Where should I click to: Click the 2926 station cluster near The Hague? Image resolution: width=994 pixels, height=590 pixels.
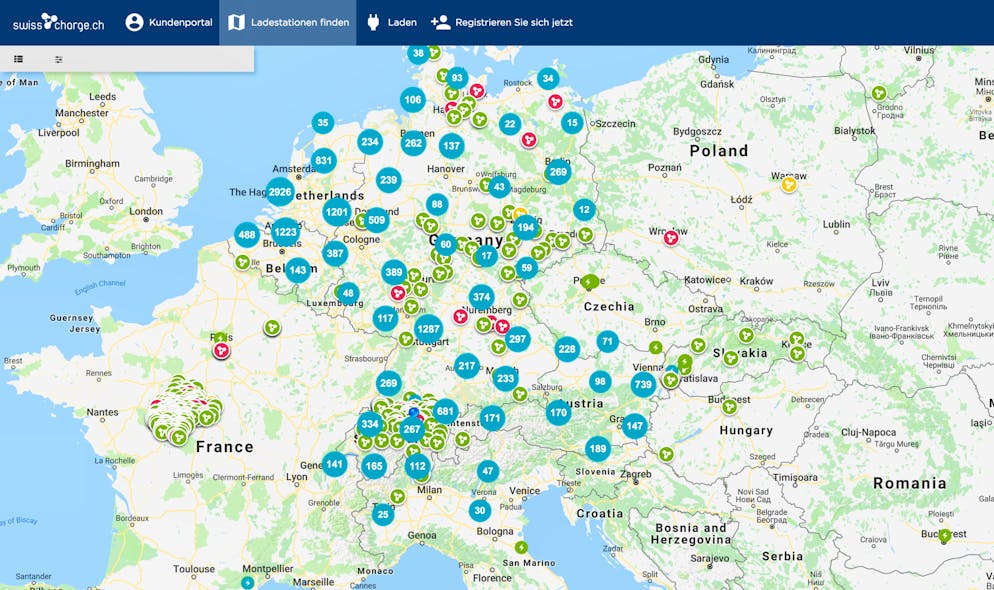click(x=280, y=191)
